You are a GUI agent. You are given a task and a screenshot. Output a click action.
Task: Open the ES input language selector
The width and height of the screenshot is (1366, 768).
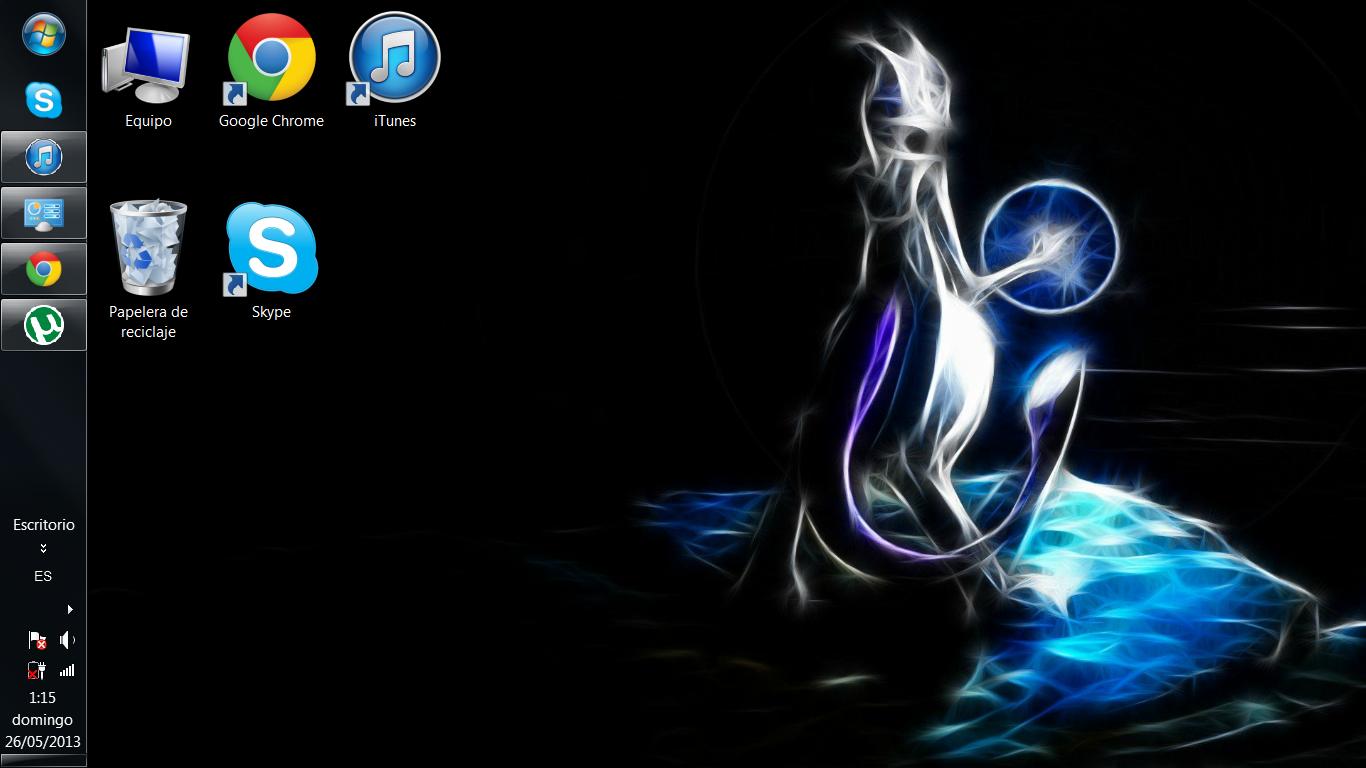[x=43, y=576]
